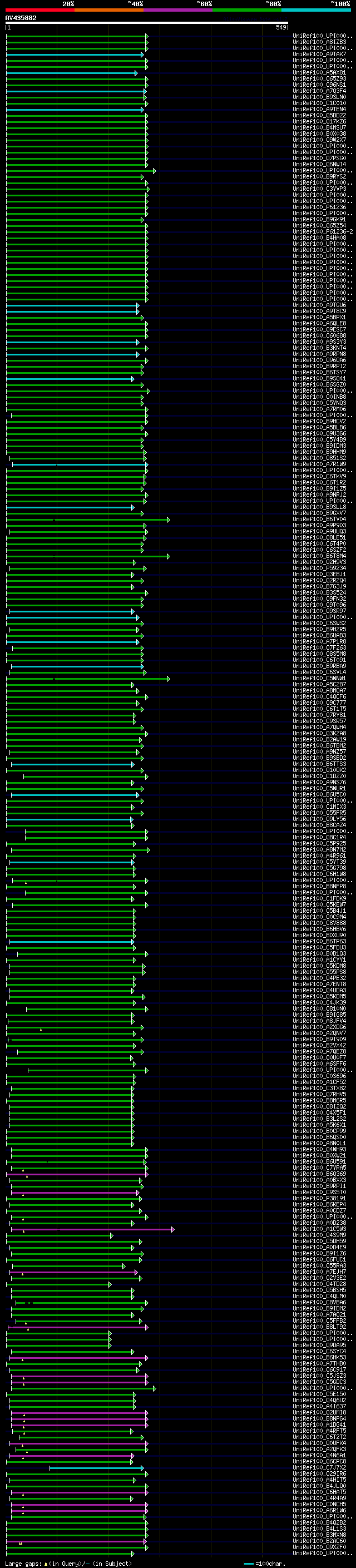Screen dimensions: 356x1568
Task: Open hit UniRef100_A5AX81
Action: tap(319, 72)
